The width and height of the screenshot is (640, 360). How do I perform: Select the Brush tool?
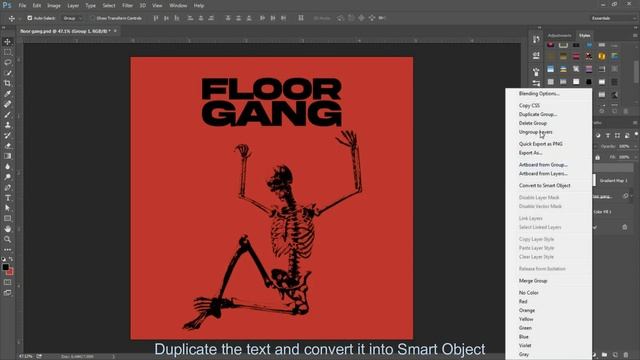(7, 115)
